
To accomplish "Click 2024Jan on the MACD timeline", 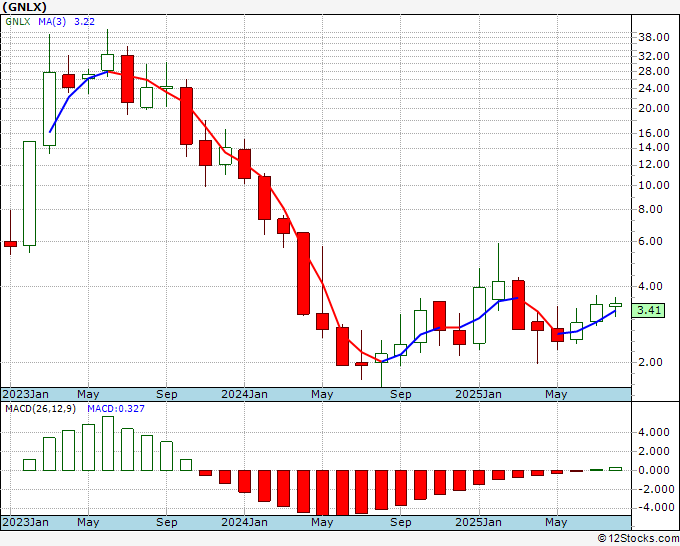I will tap(245, 522).
